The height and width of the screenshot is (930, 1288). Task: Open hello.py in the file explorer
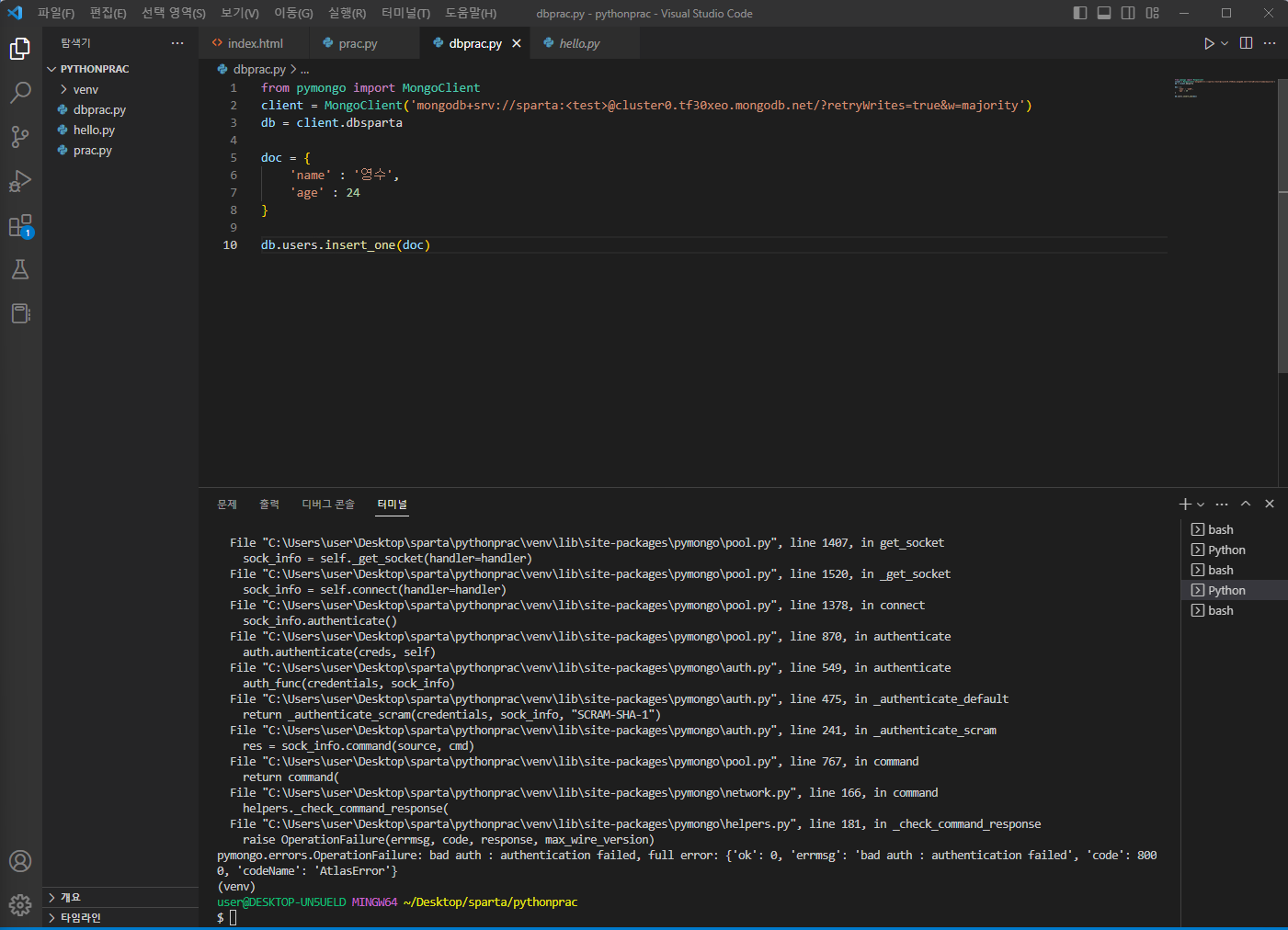click(120, 130)
